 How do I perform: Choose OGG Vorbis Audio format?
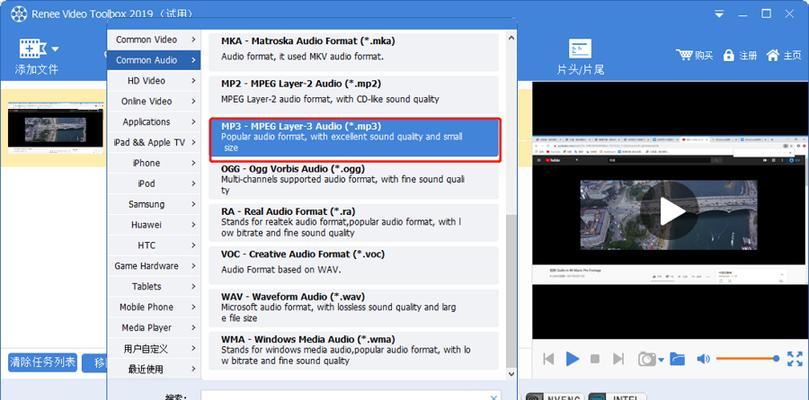[x=354, y=180]
